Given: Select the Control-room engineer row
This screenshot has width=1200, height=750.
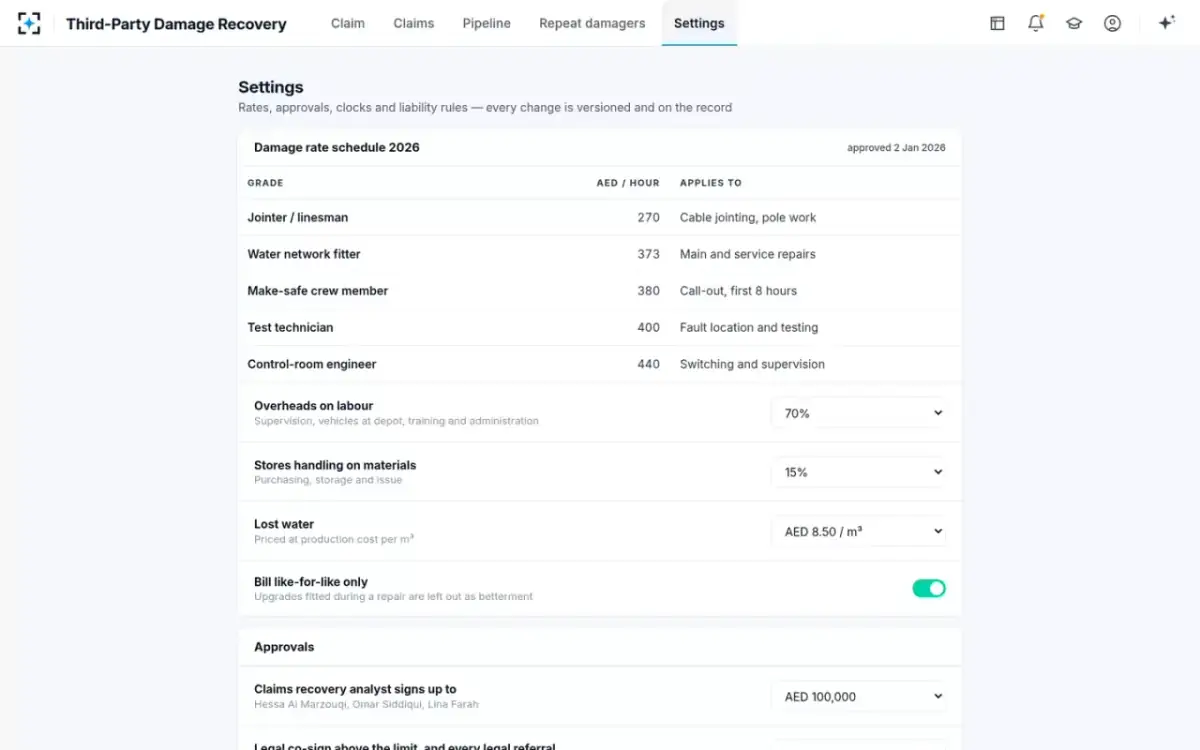Looking at the screenshot, I should 600,364.
